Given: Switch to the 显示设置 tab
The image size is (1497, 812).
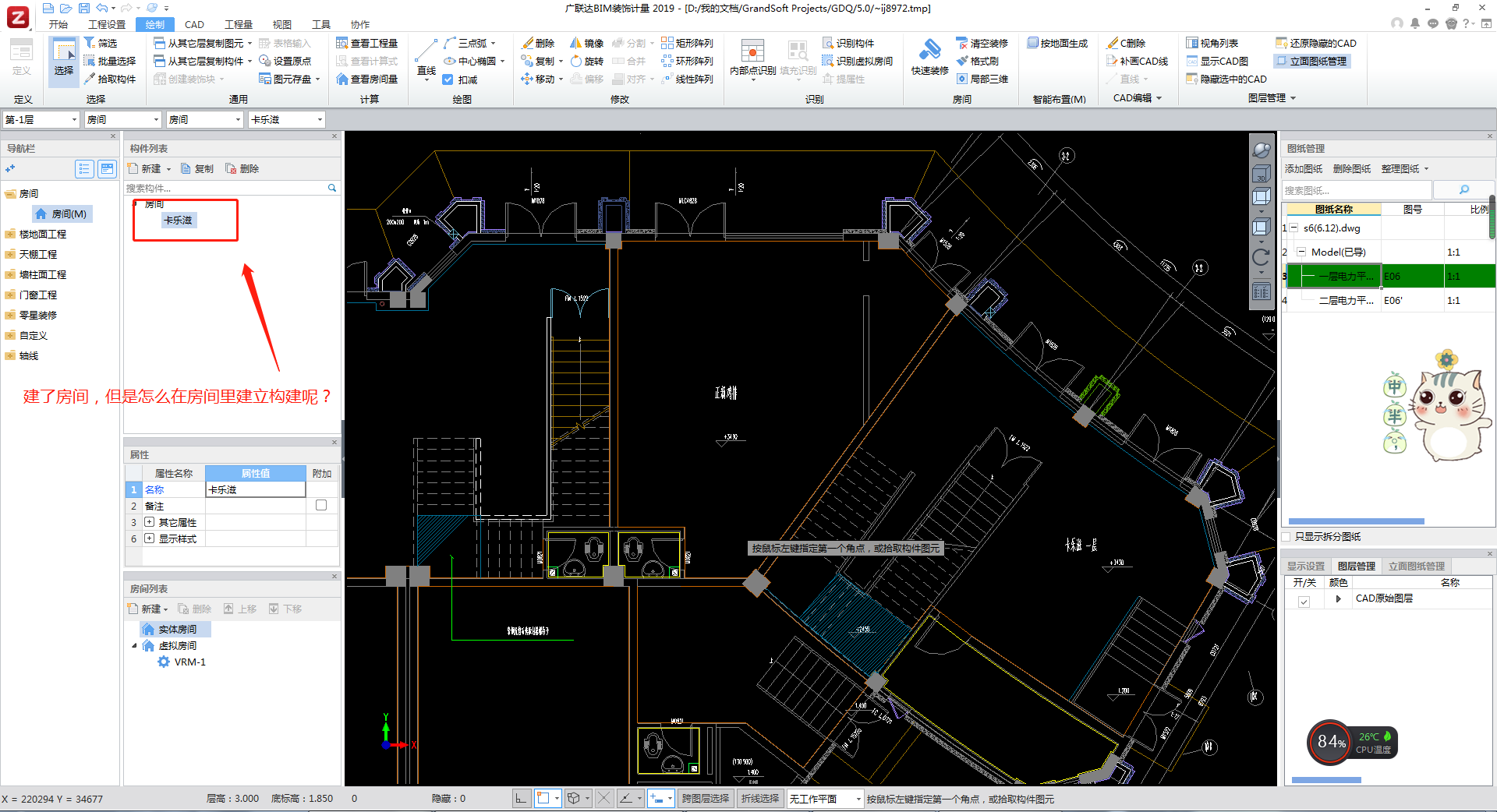Looking at the screenshot, I should (1306, 566).
